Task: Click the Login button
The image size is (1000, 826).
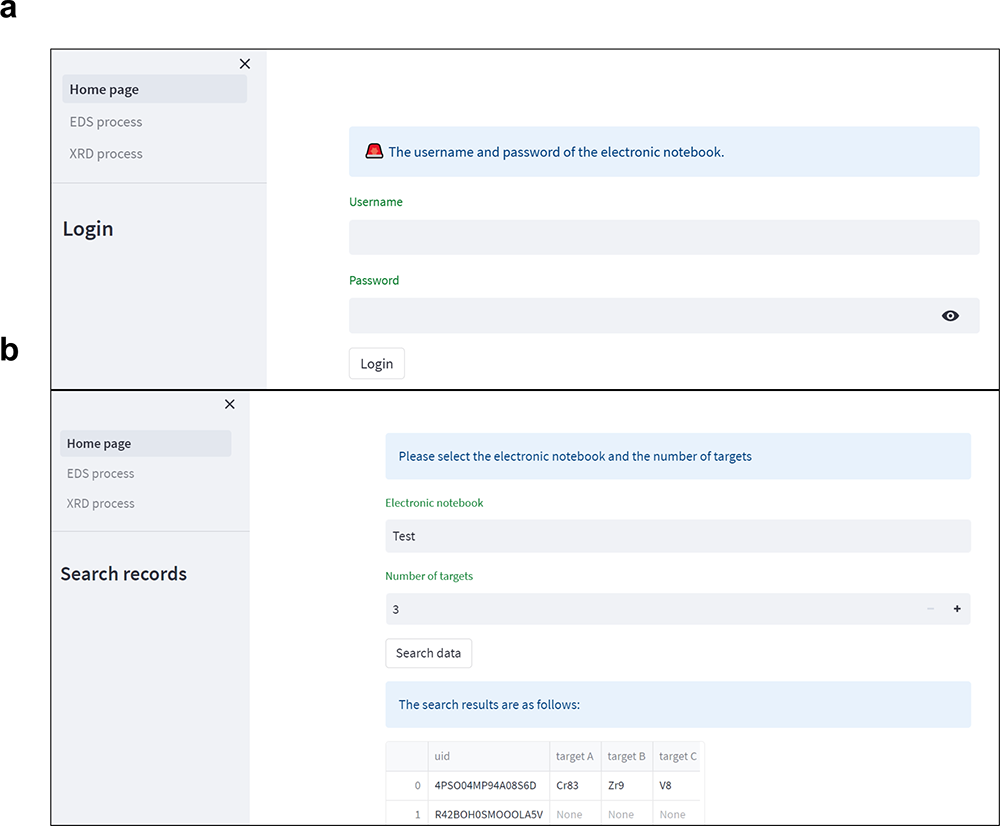Action: click(376, 364)
